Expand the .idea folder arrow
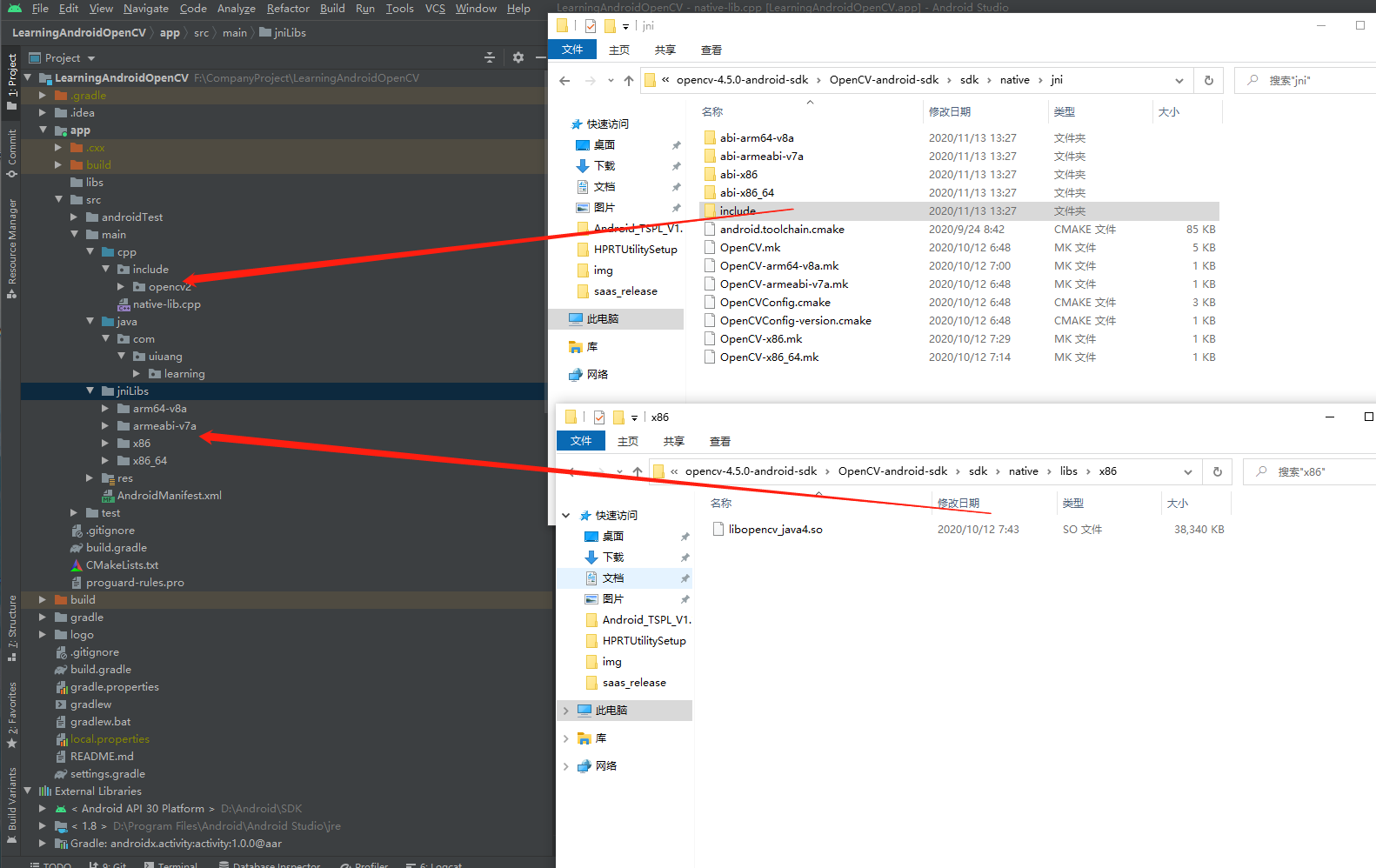Viewport: 1376px width, 868px height. (43, 113)
